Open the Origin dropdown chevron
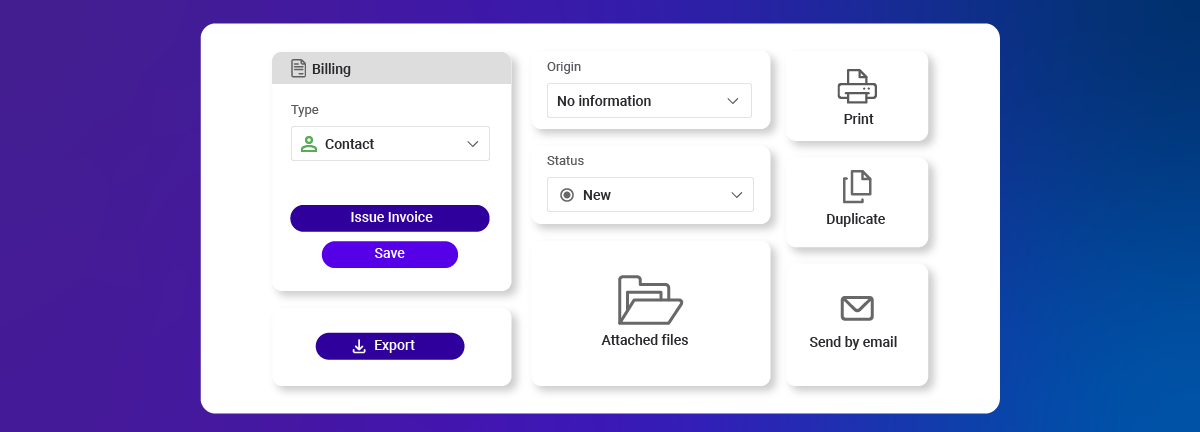Viewport: 1200px width, 432px height. [733, 101]
